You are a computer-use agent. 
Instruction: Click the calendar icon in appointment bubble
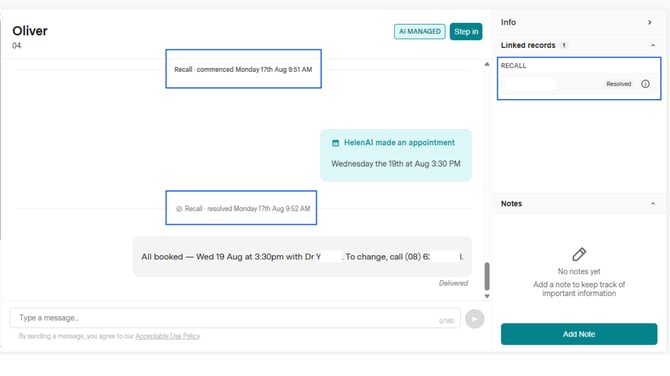click(335, 143)
